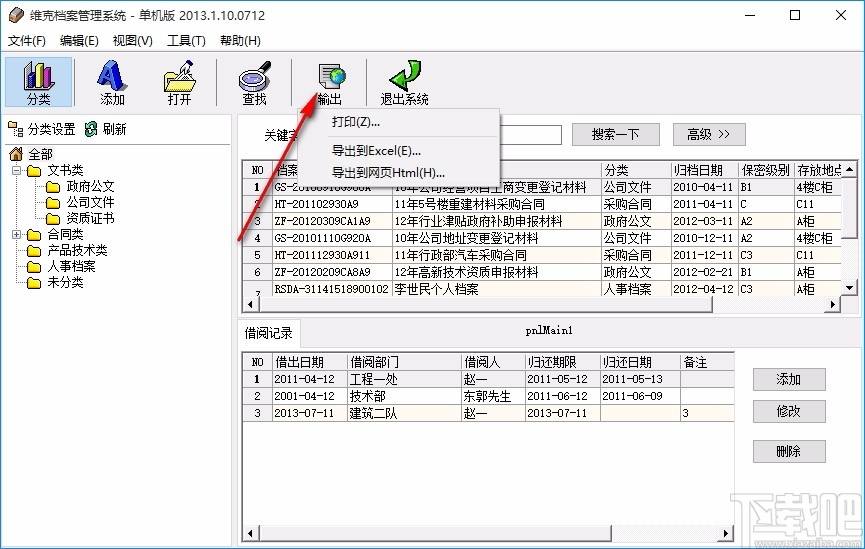The image size is (865, 549).
Task: Click the 添加 toolbar icon
Action: pyautogui.click(x=112, y=82)
